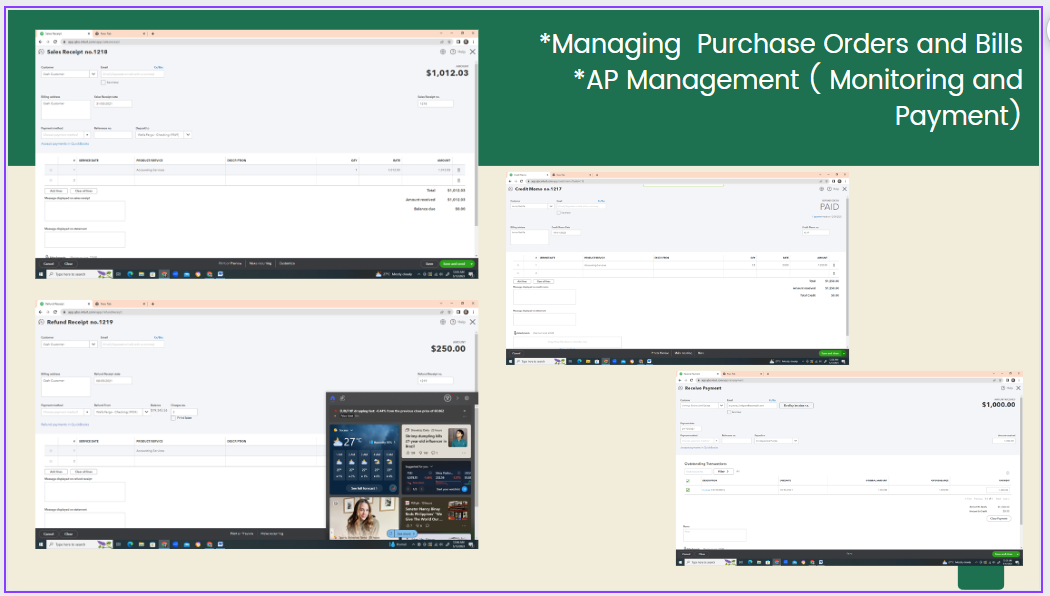Image resolution: width=1050 pixels, height=596 pixels.
Task: Close the Receive Payment form
Action: coord(1019,388)
